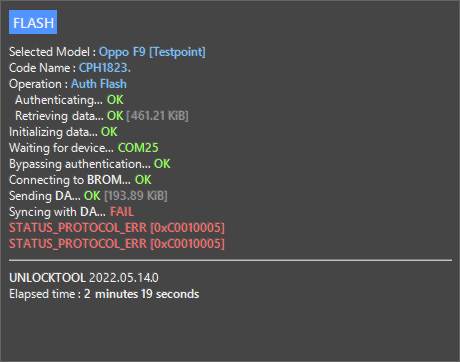Click the Waiting for device text

(61, 148)
